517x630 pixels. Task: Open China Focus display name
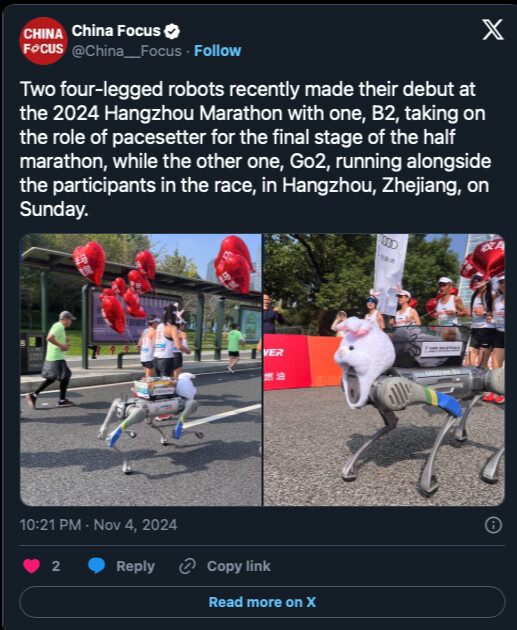(116, 31)
